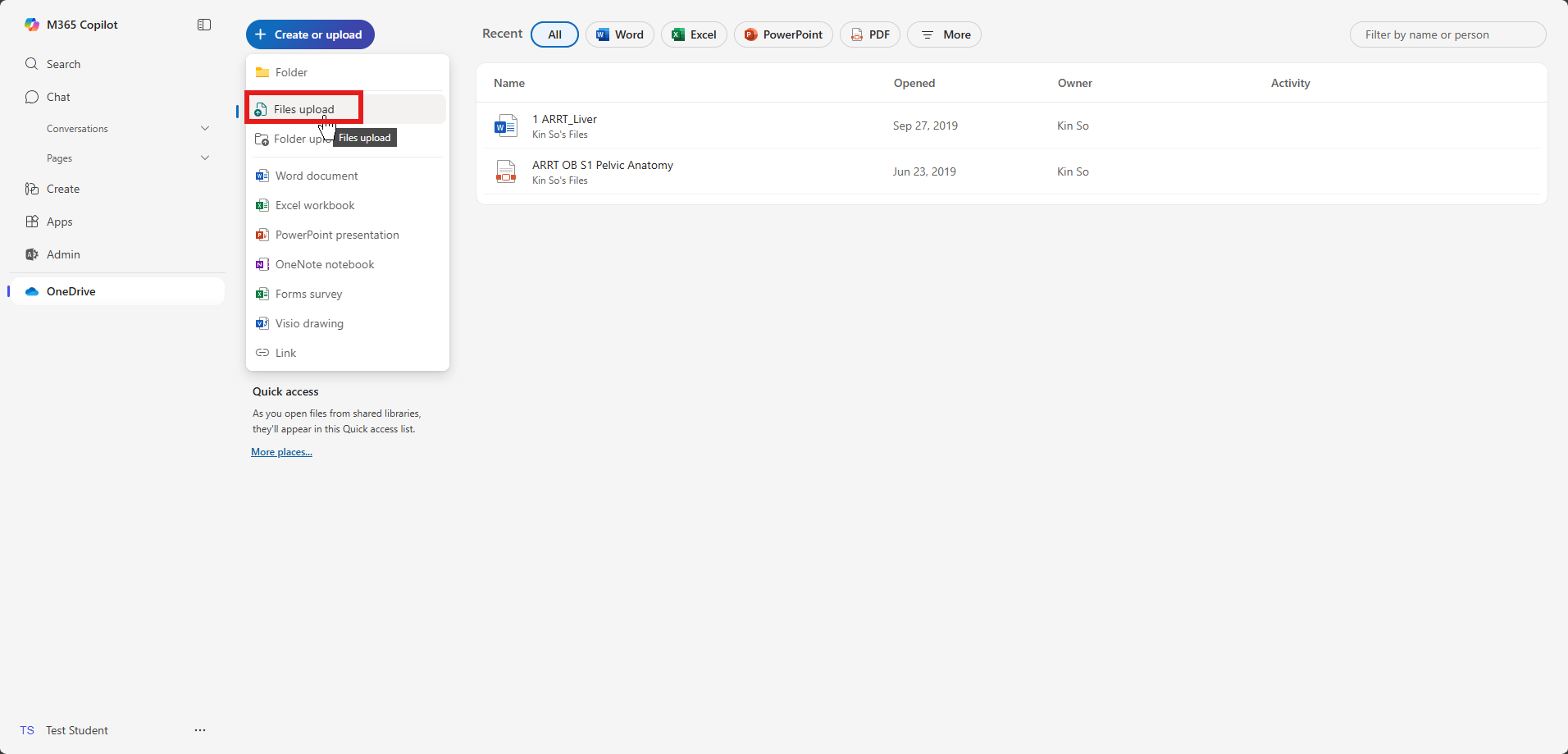Screen dimensions: 1568x754
Task: Create a new Excel workbook
Action: (x=348, y=205)
